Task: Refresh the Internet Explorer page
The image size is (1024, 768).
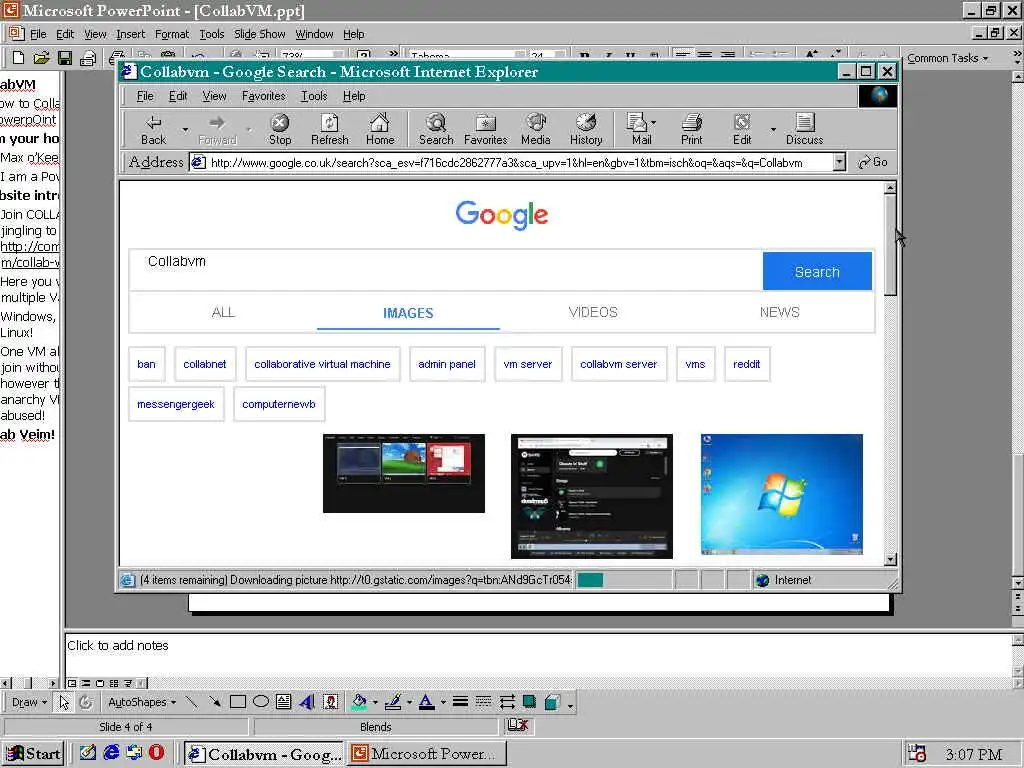Action: (329, 129)
